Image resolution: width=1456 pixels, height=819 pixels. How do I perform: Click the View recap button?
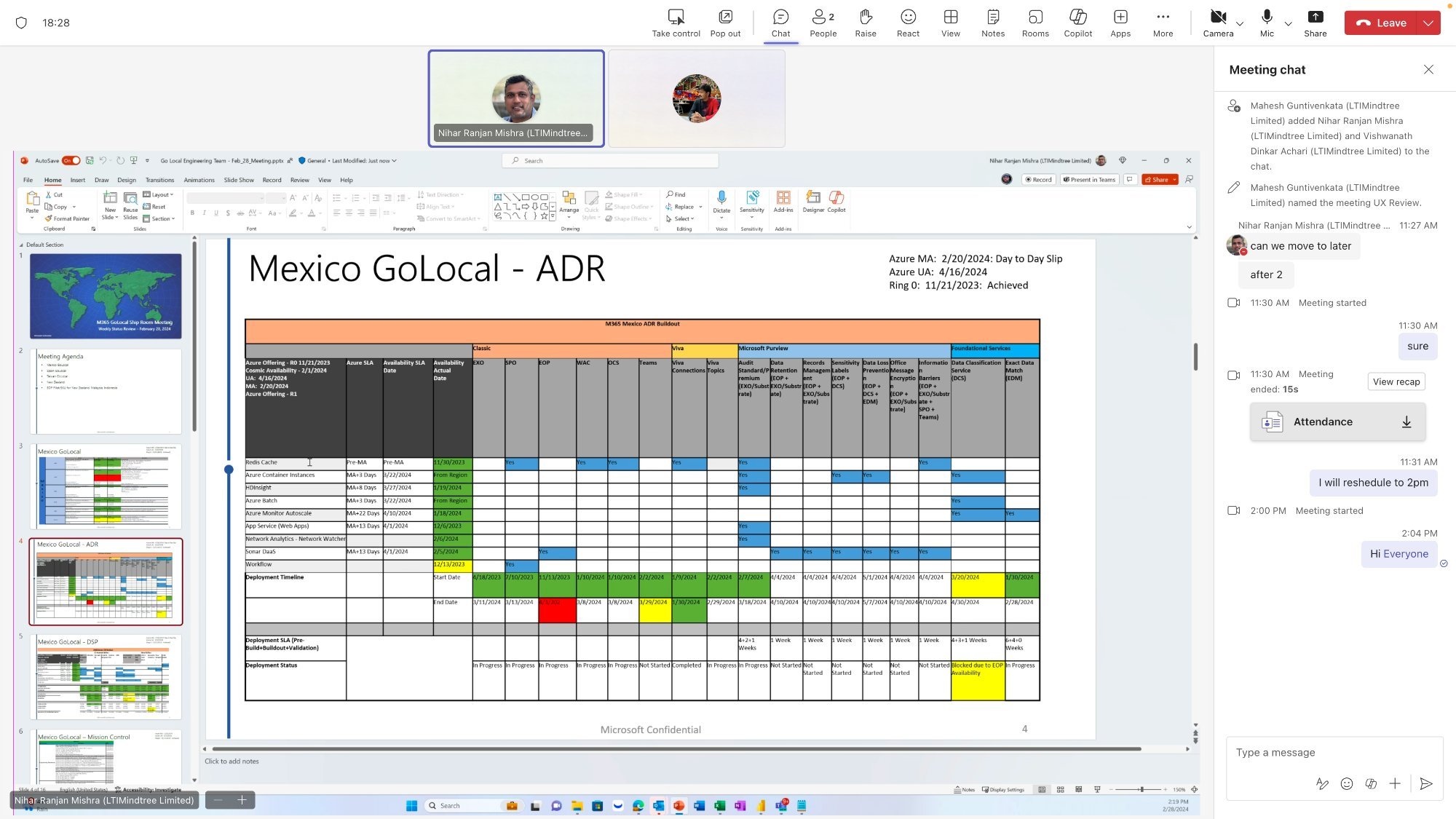coord(1396,381)
